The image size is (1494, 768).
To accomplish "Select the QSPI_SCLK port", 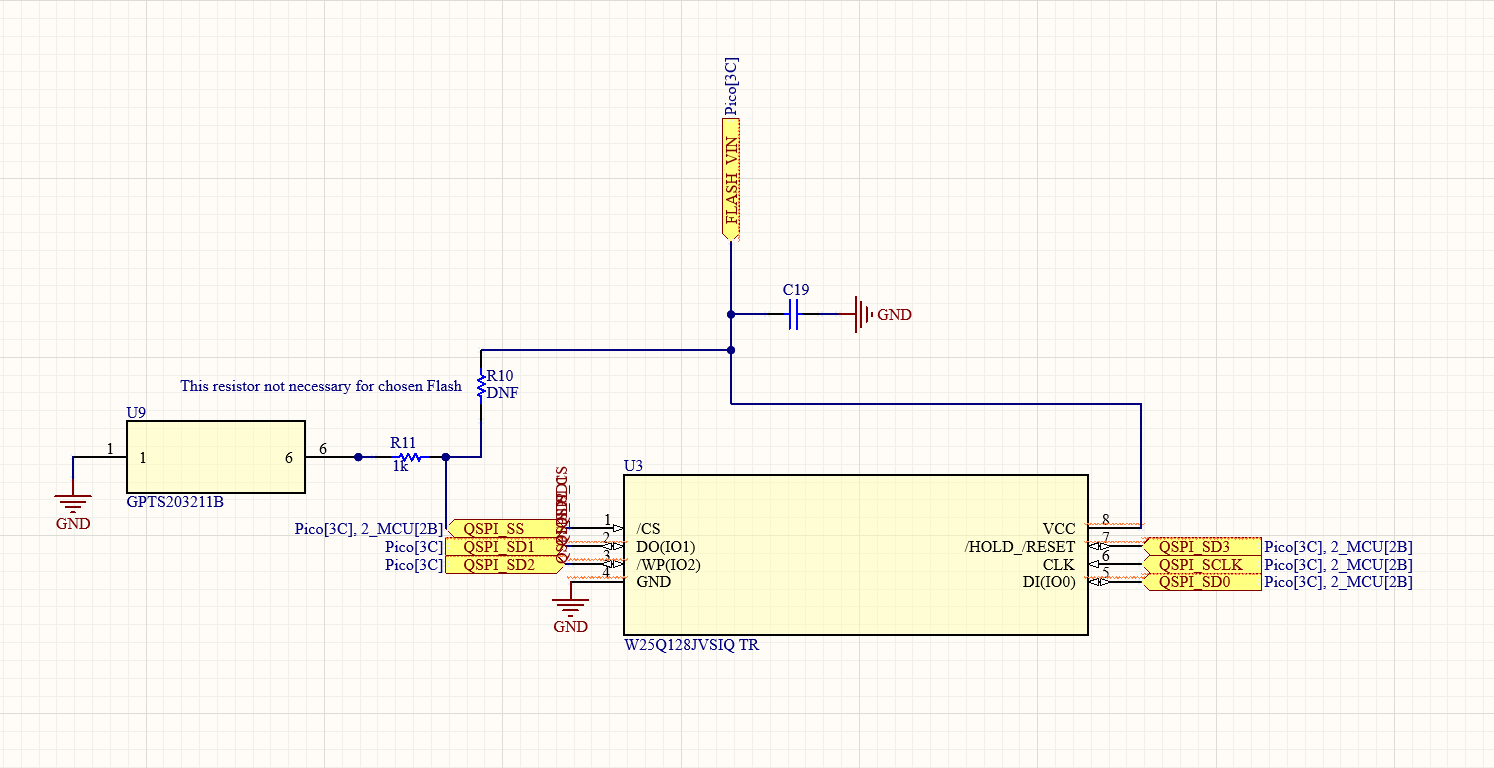I will click(1202, 565).
